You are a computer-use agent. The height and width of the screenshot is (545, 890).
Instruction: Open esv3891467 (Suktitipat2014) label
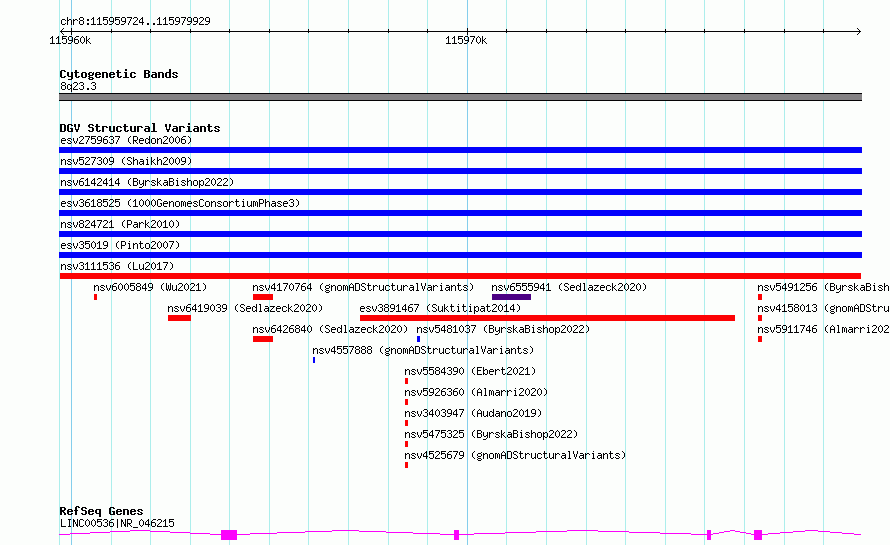pos(440,308)
